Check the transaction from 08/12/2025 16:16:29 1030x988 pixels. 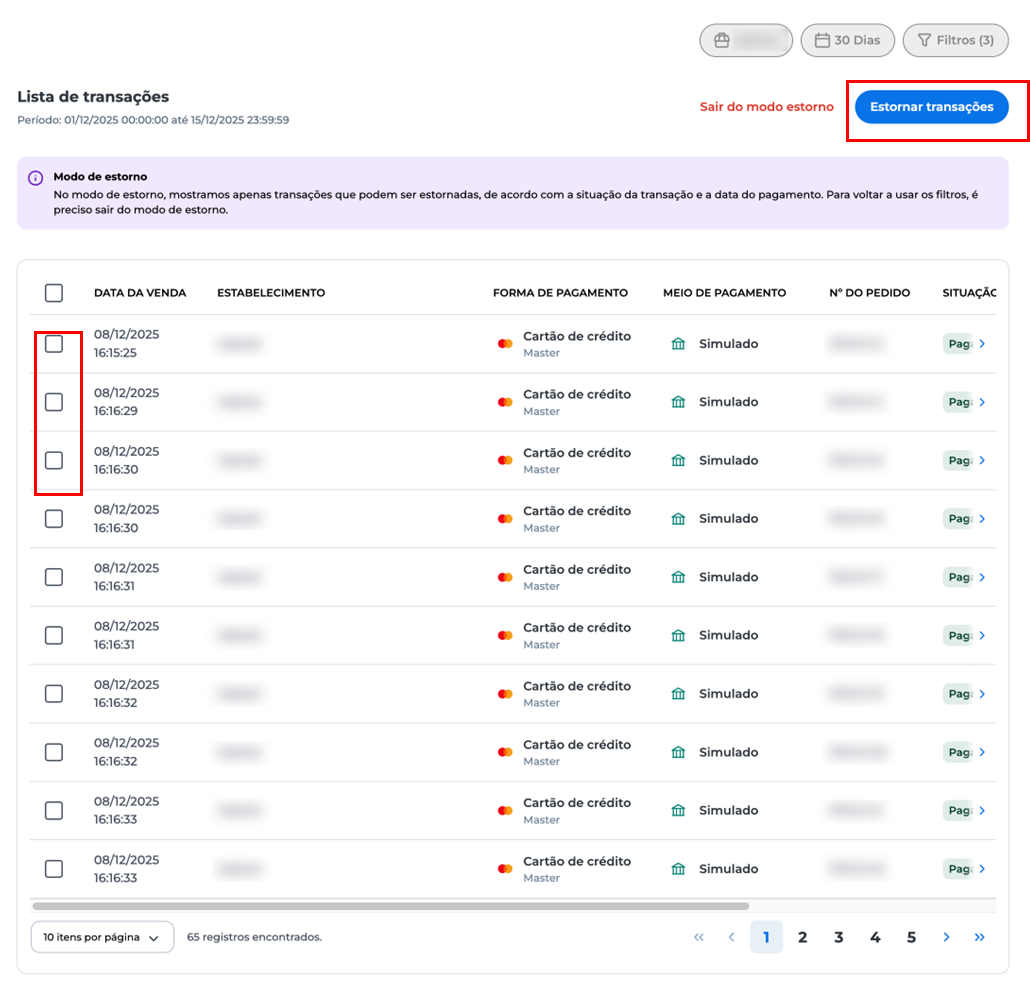54,402
